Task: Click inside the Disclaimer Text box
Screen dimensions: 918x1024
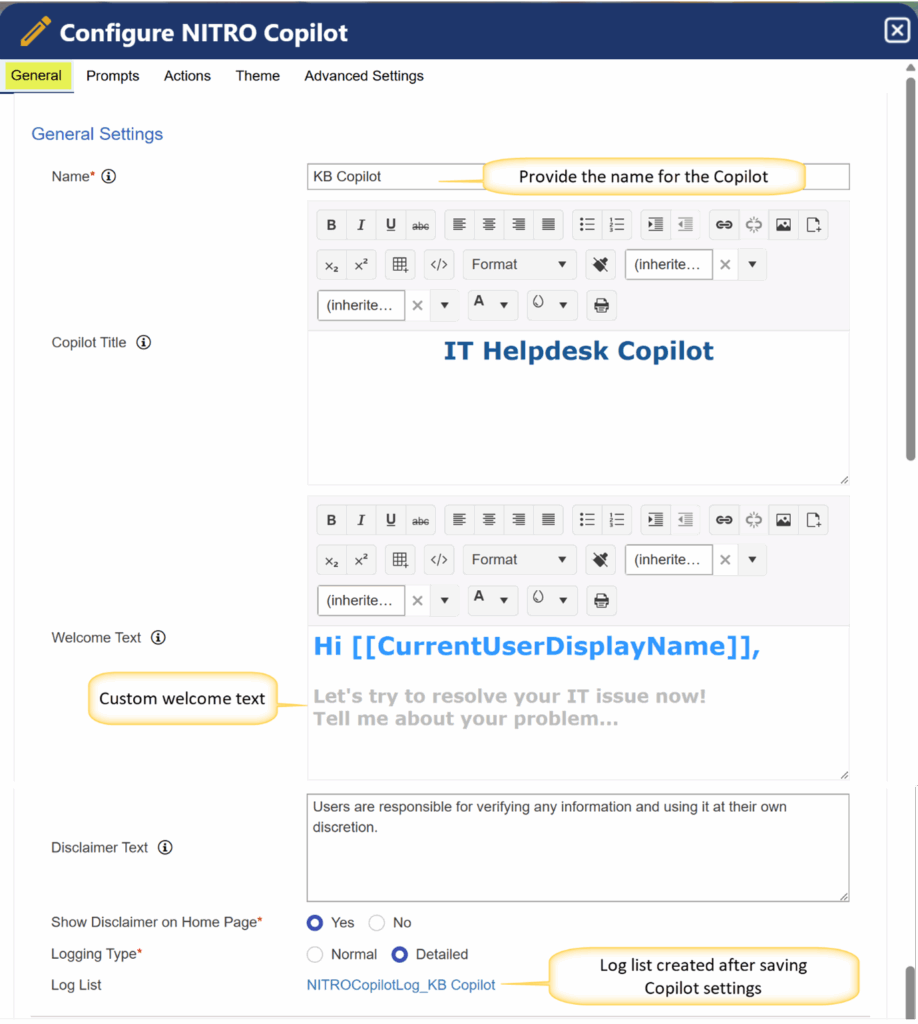Action: 578,848
